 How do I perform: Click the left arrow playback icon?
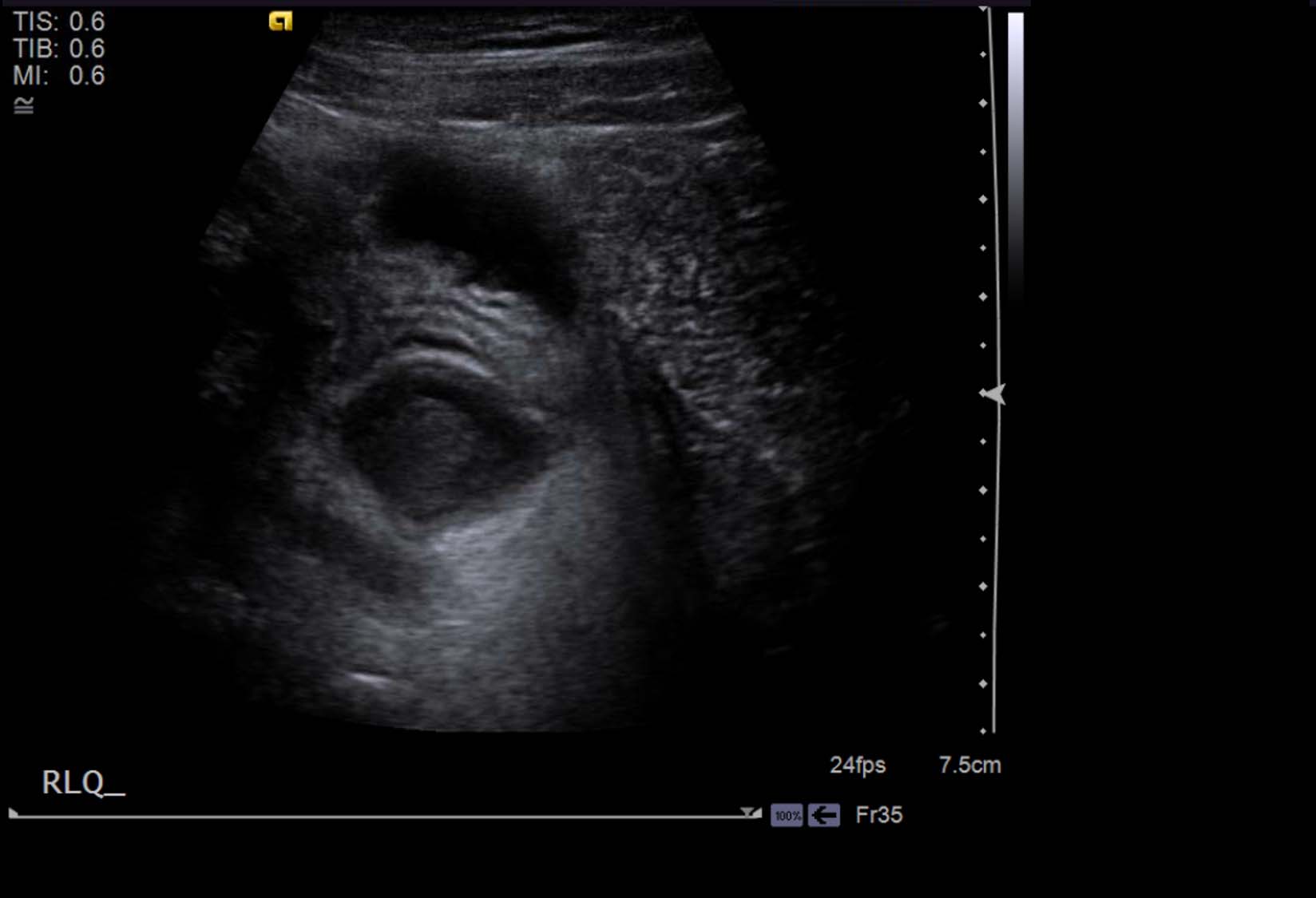coord(823,815)
